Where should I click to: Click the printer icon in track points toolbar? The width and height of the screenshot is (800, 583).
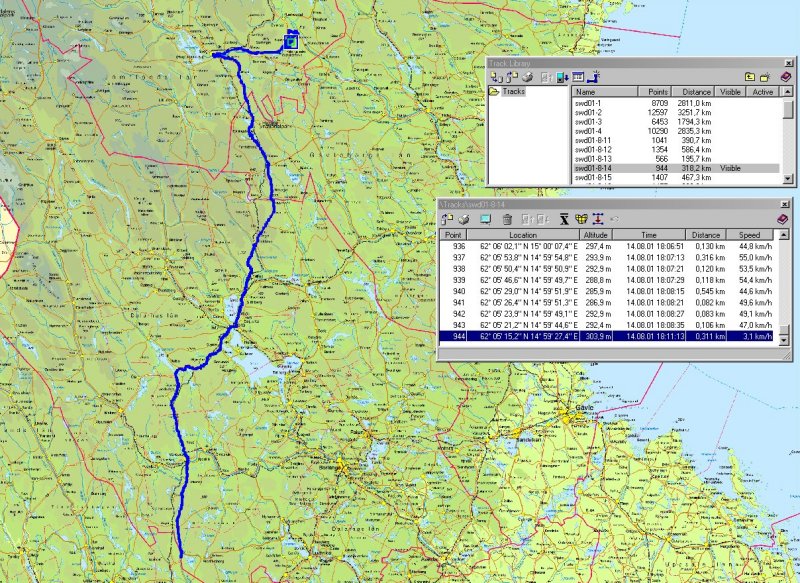click(x=464, y=219)
